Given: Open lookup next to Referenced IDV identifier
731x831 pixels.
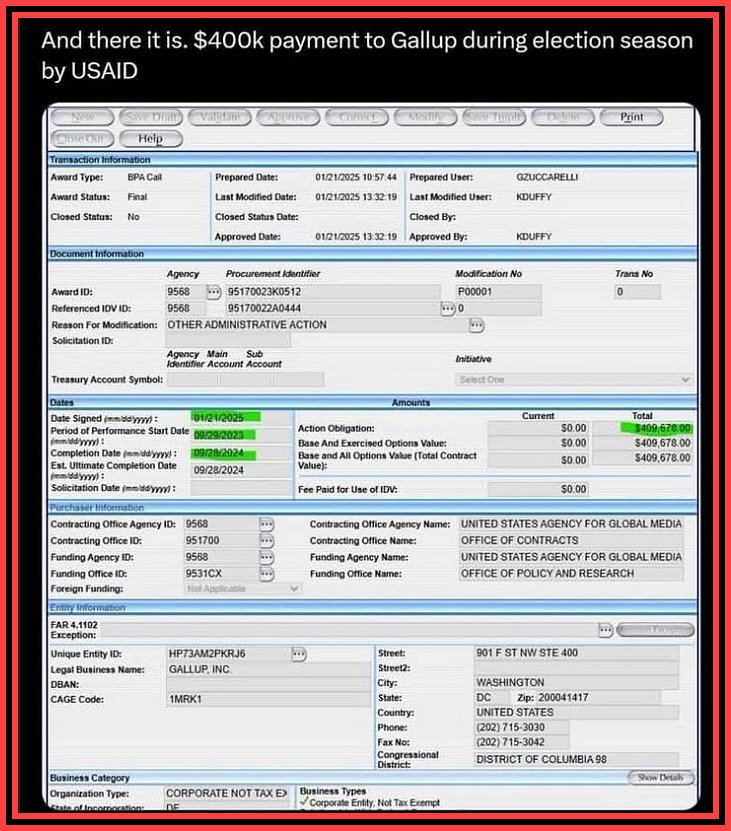Looking at the screenshot, I should pyautogui.click(x=447, y=308).
